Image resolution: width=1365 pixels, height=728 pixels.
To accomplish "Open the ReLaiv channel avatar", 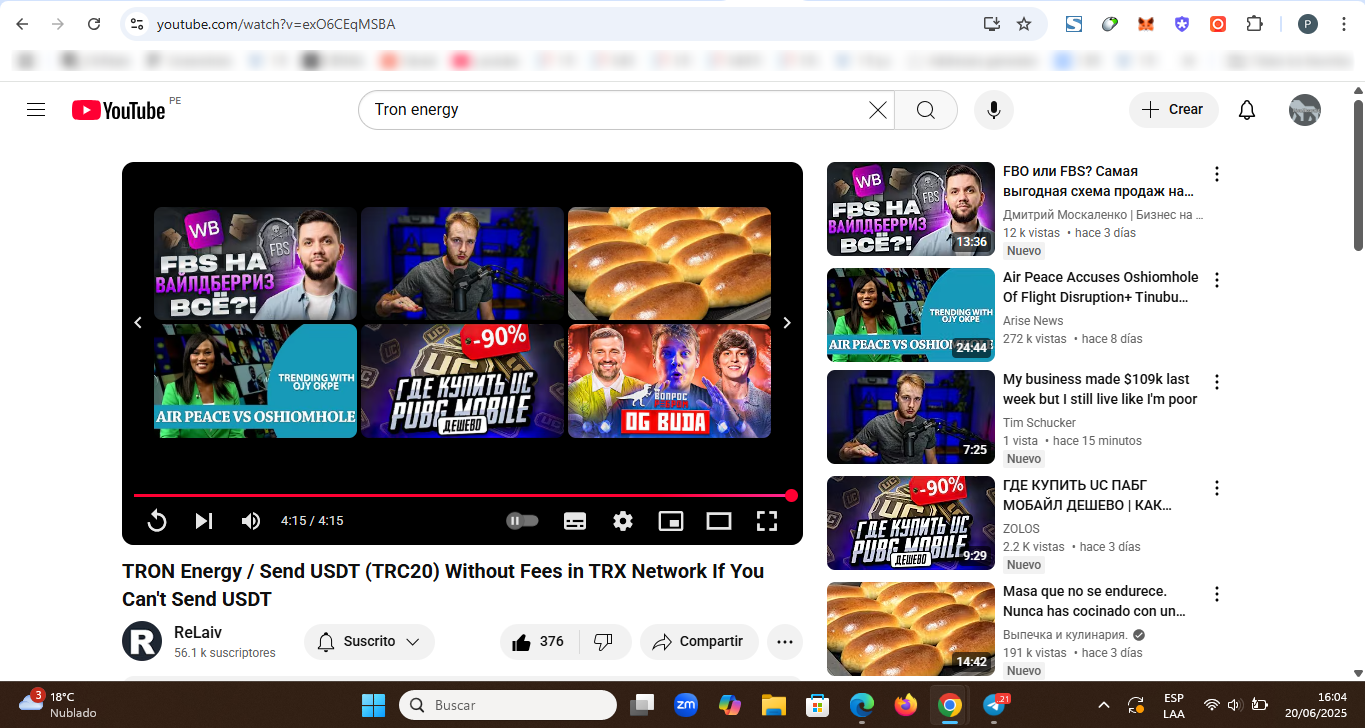I will (x=142, y=641).
